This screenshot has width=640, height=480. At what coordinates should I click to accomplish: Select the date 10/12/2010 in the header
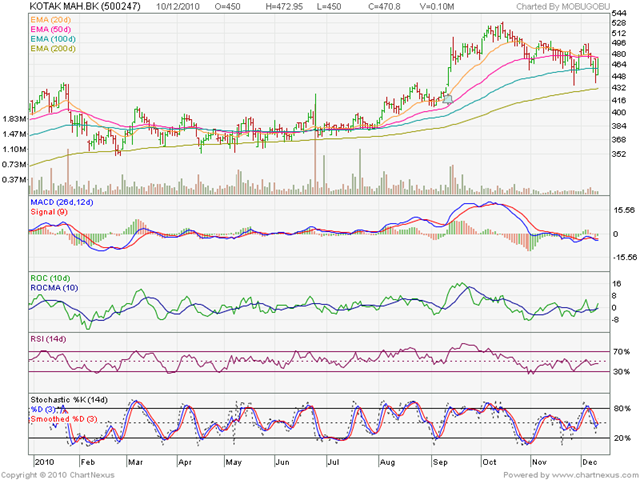(178, 7)
